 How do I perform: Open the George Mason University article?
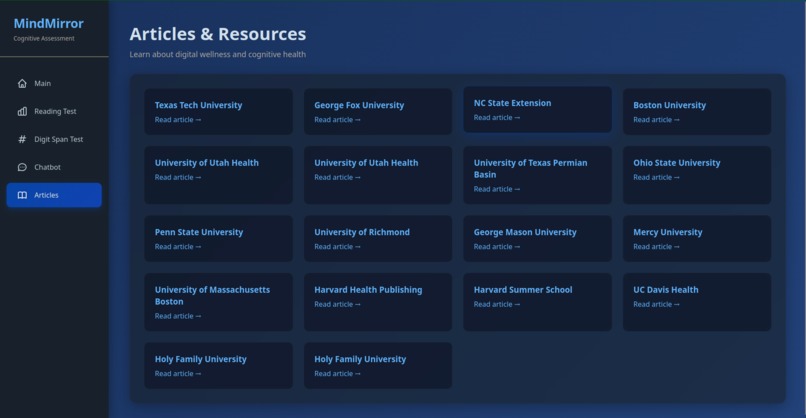[538, 239]
